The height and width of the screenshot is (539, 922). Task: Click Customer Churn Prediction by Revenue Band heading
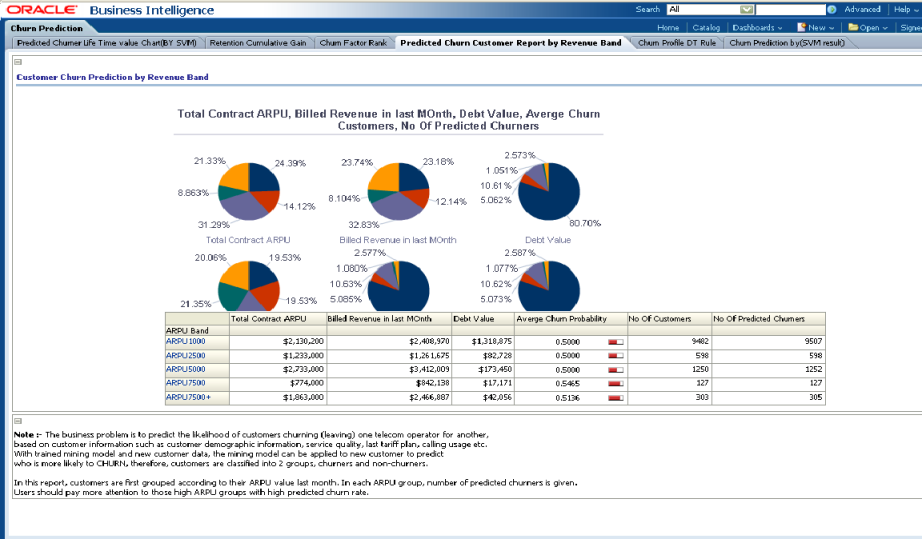coord(112,77)
